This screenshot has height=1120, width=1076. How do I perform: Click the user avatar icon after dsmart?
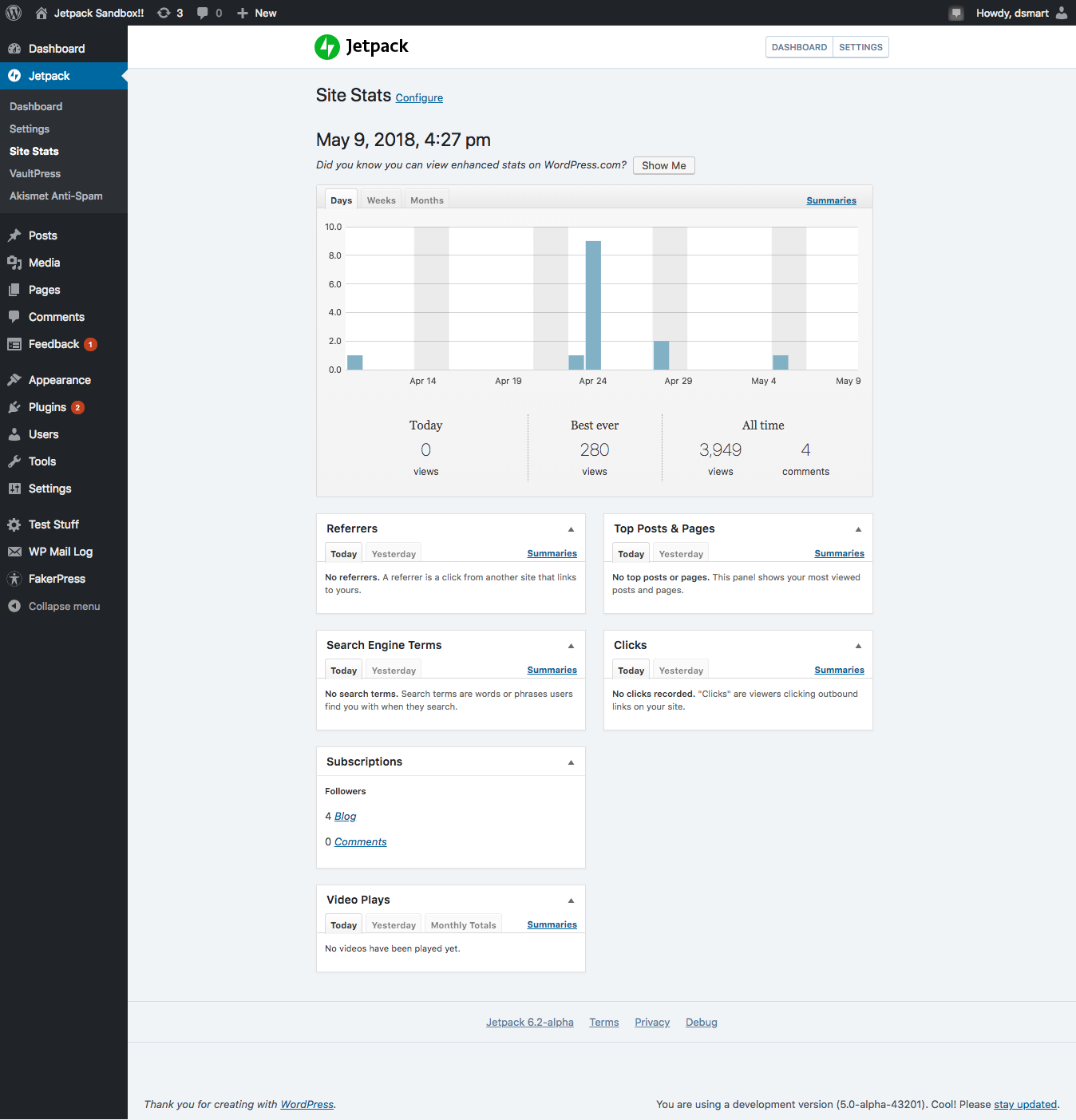[x=1062, y=13]
